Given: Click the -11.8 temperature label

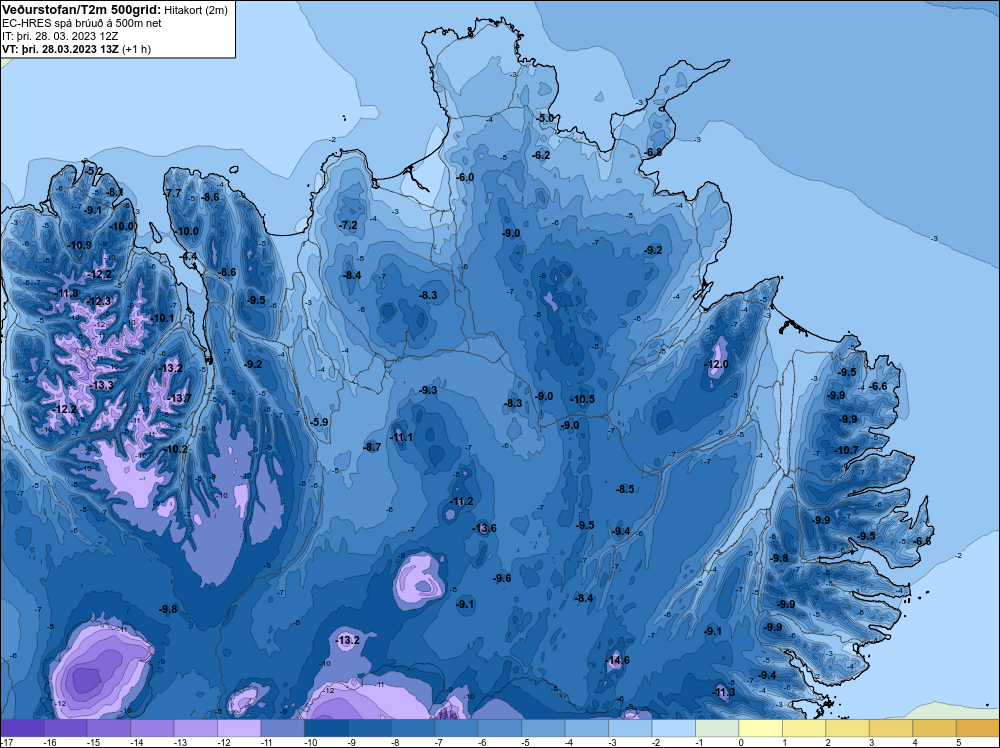Looking at the screenshot, I should 67,293.
